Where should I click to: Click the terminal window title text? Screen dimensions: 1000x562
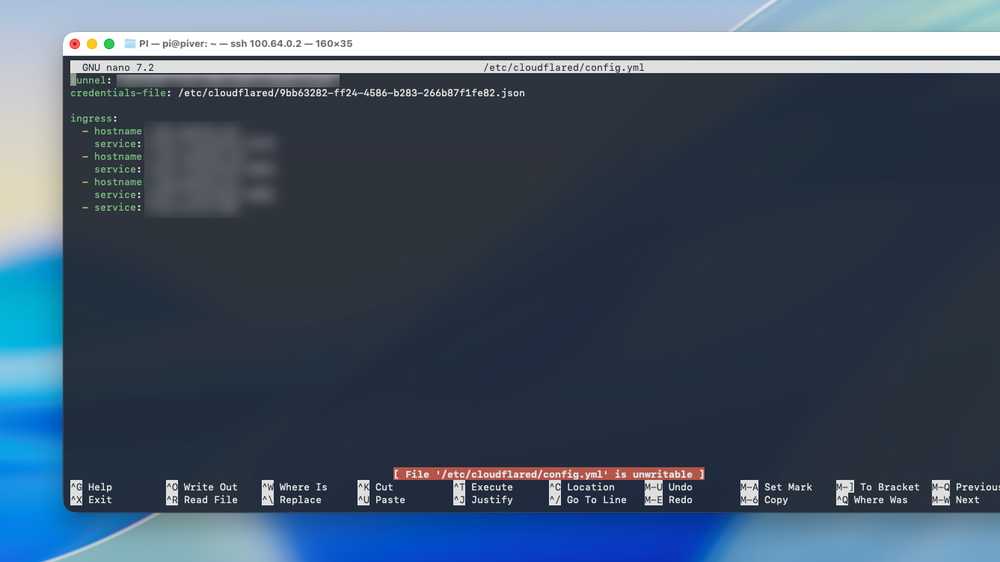tap(246, 43)
